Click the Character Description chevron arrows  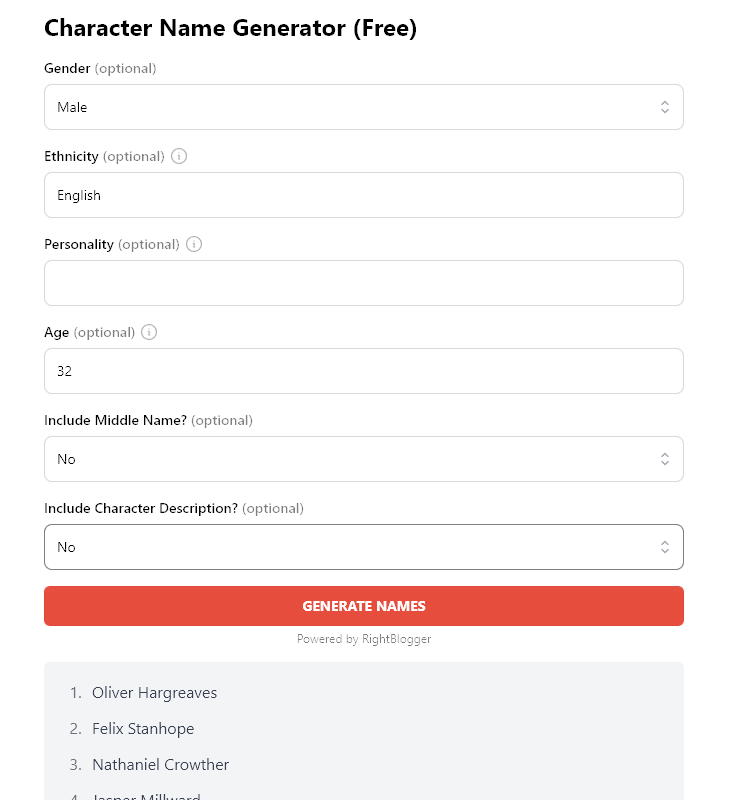tap(665, 547)
